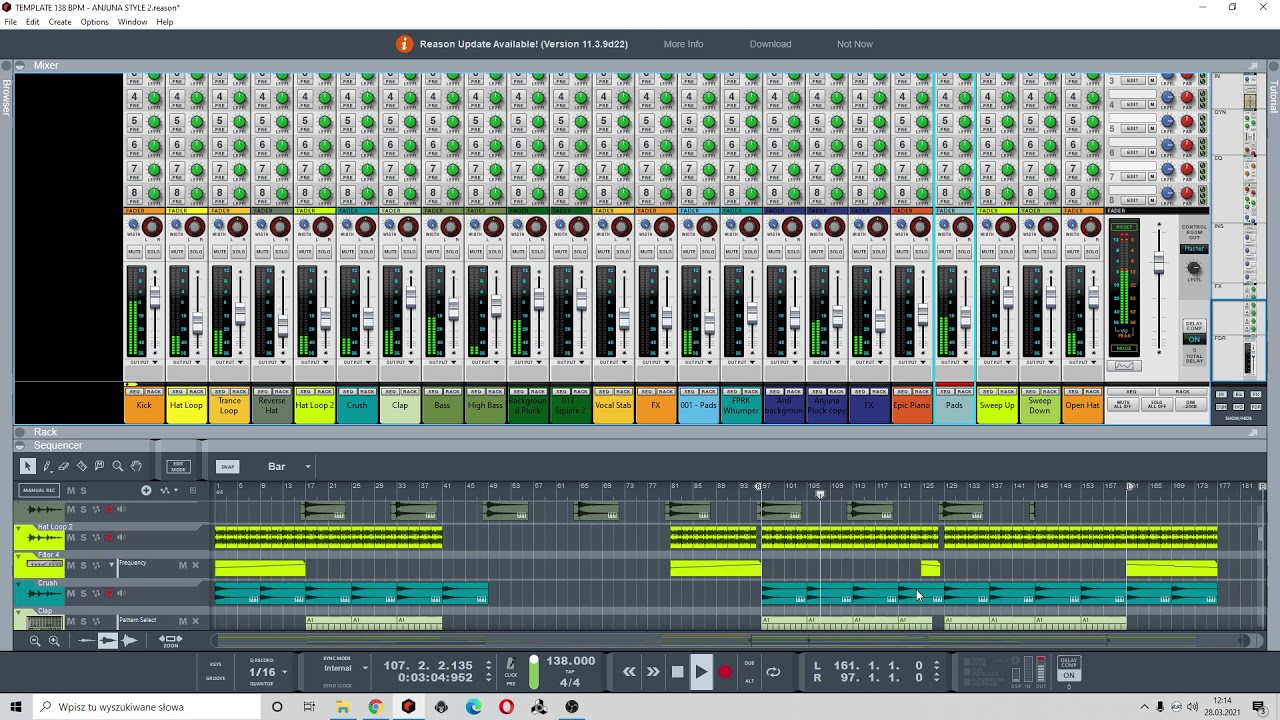Click the horizontal Zoom arrows icon
This screenshot has height=720, width=1280.
click(171, 640)
